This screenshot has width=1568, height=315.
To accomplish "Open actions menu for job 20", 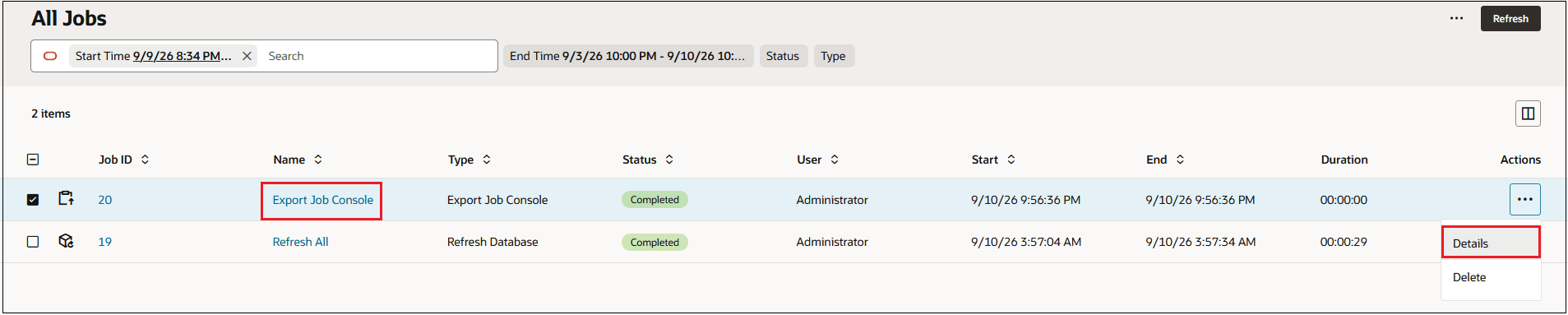I will (x=1525, y=199).
